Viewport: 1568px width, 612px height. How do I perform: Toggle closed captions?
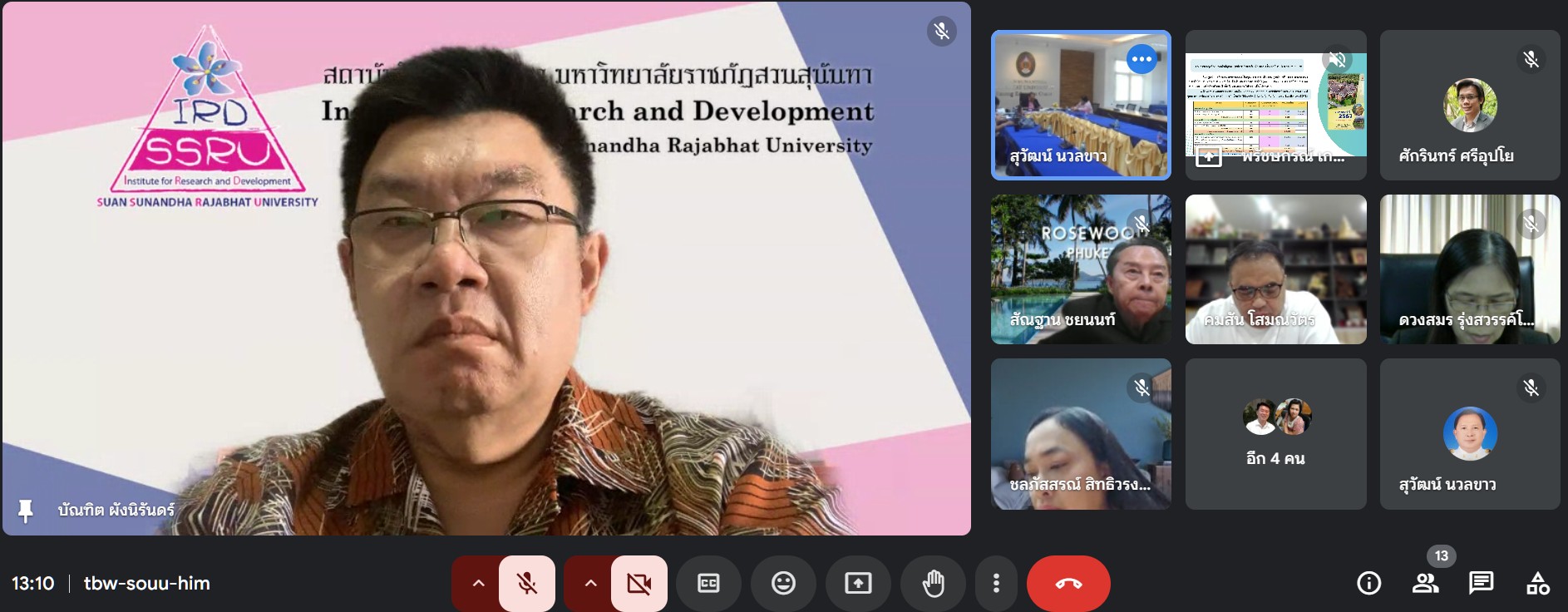click(x=708, y=584)
